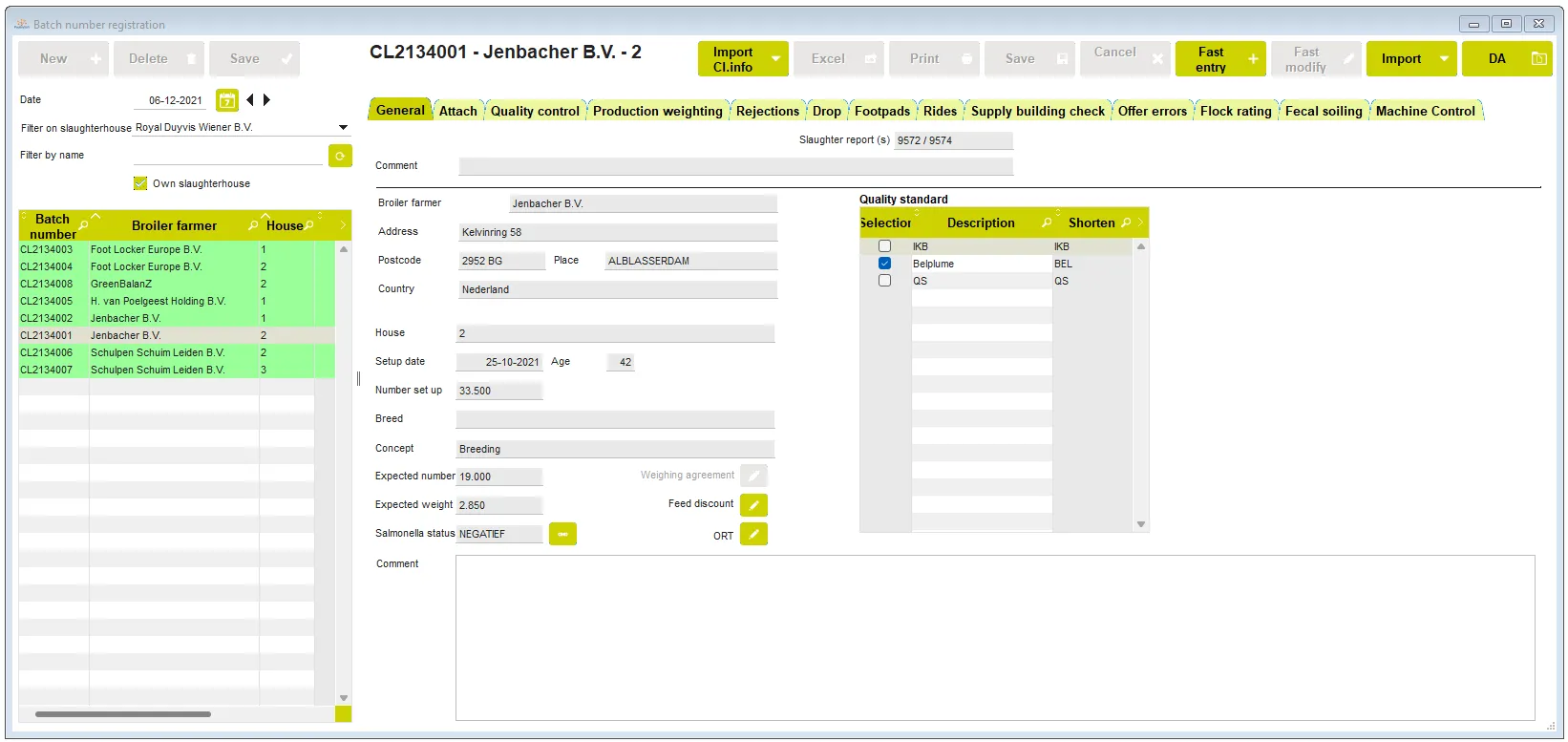Open the Production weighting tab
This screenshot has height=742, width=1568.
pyautogui.click(x=657, y=112)
